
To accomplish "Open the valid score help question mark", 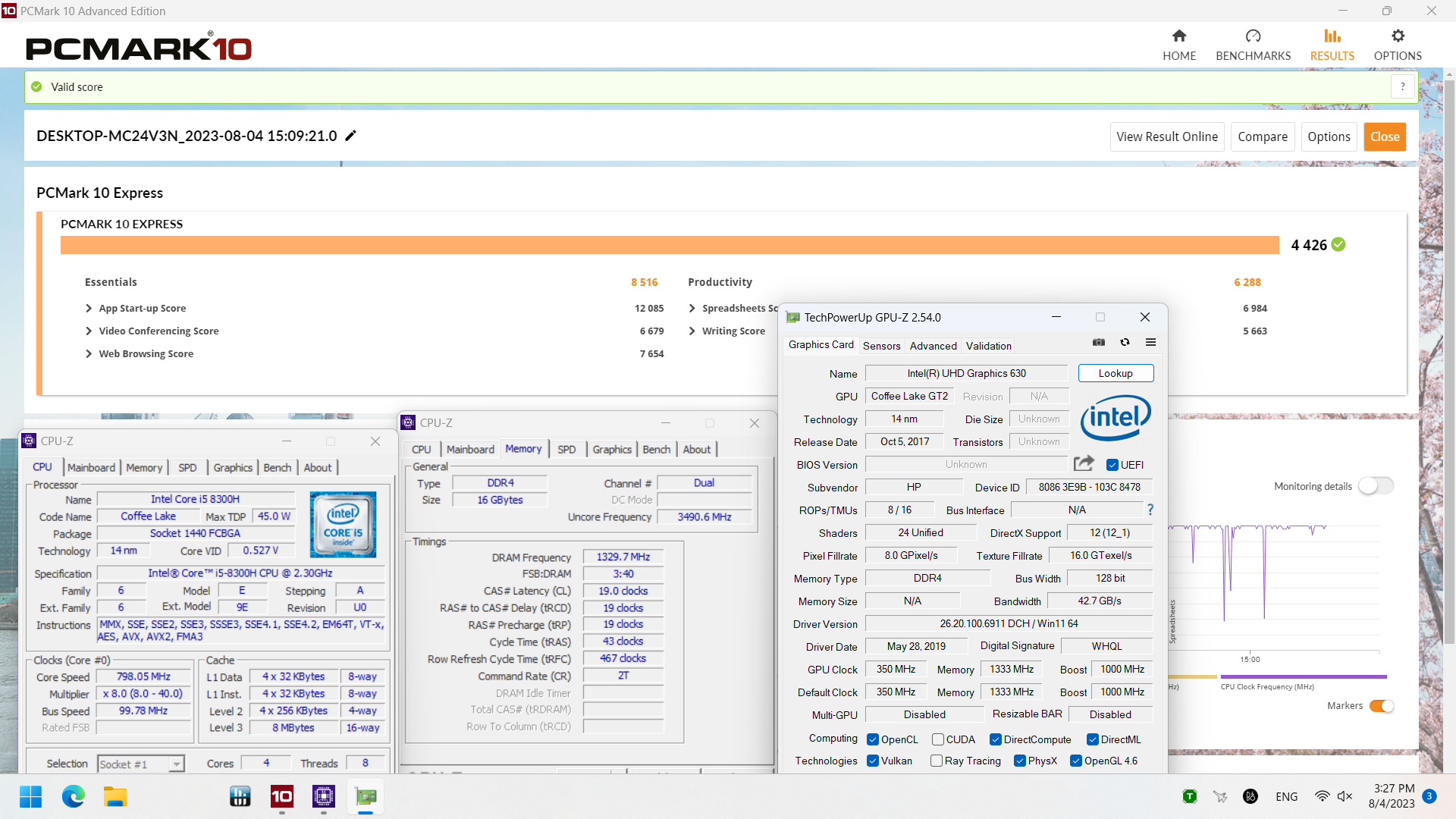I will point(1403,86).
